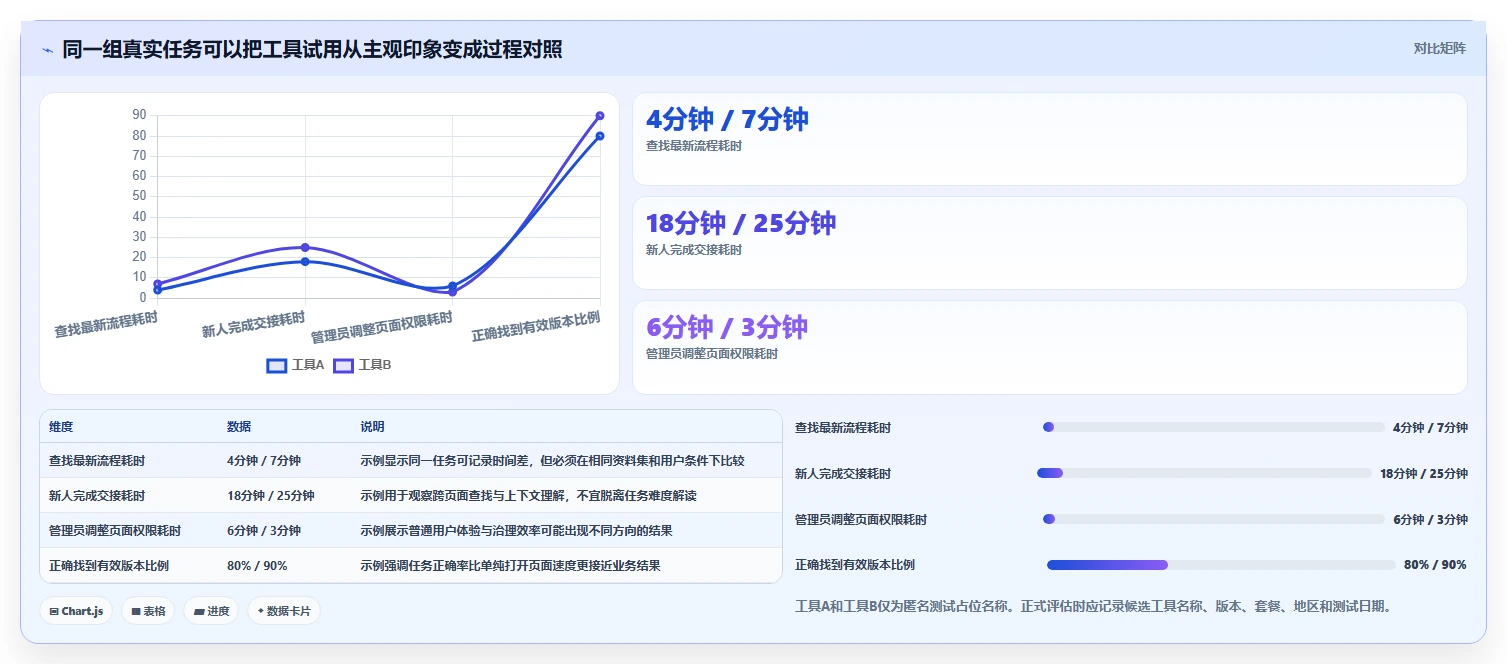This screenshot has width=1507, height=664.
Task: Select table data cell 6分钟 / 3分钟
Action: tap(264, 530)
